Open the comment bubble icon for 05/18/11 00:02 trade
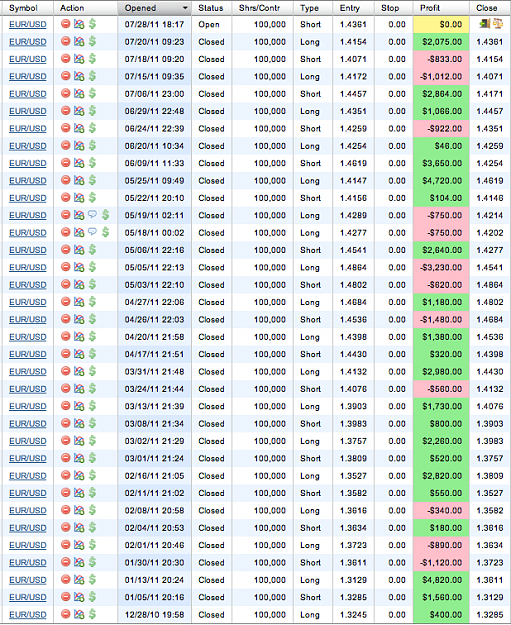This screenshot has width=511, height=625. tap(92, 232)
